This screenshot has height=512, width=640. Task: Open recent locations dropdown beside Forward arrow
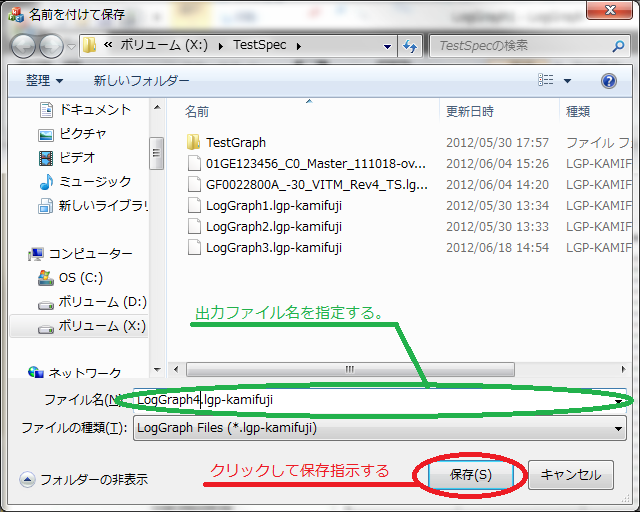pos(71,47)
